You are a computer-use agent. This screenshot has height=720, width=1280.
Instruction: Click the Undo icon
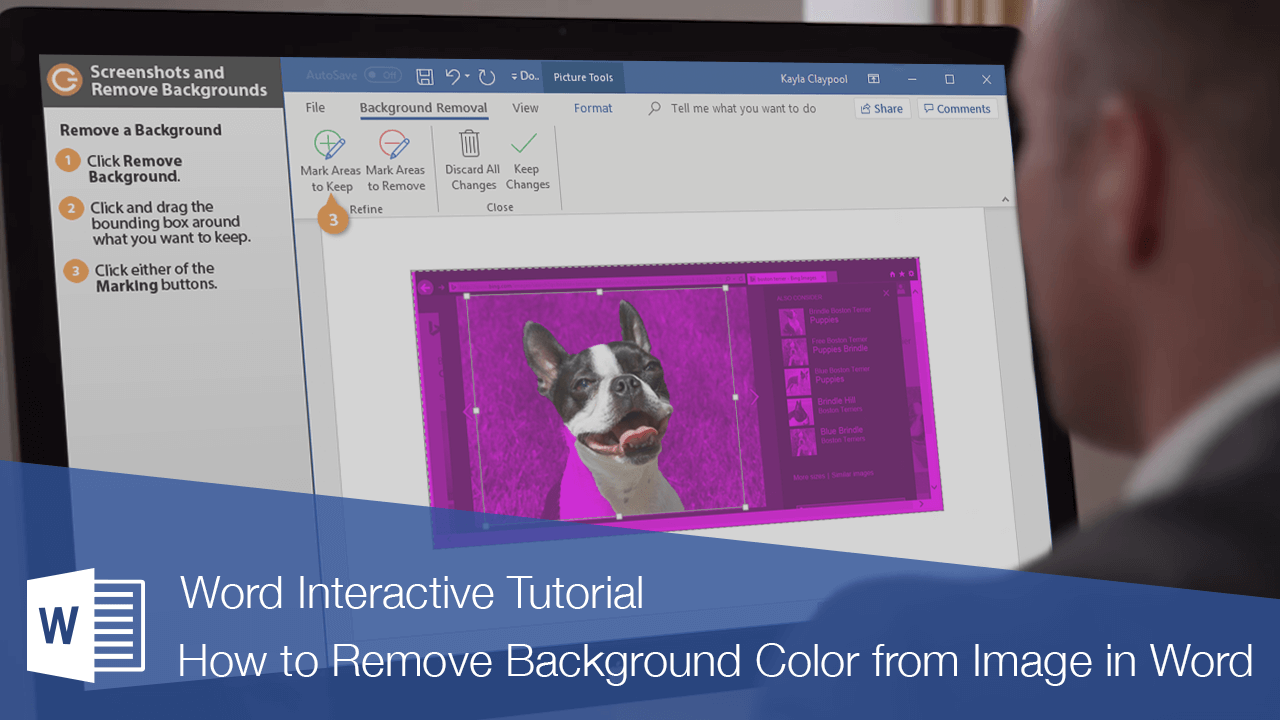point(452,77)
